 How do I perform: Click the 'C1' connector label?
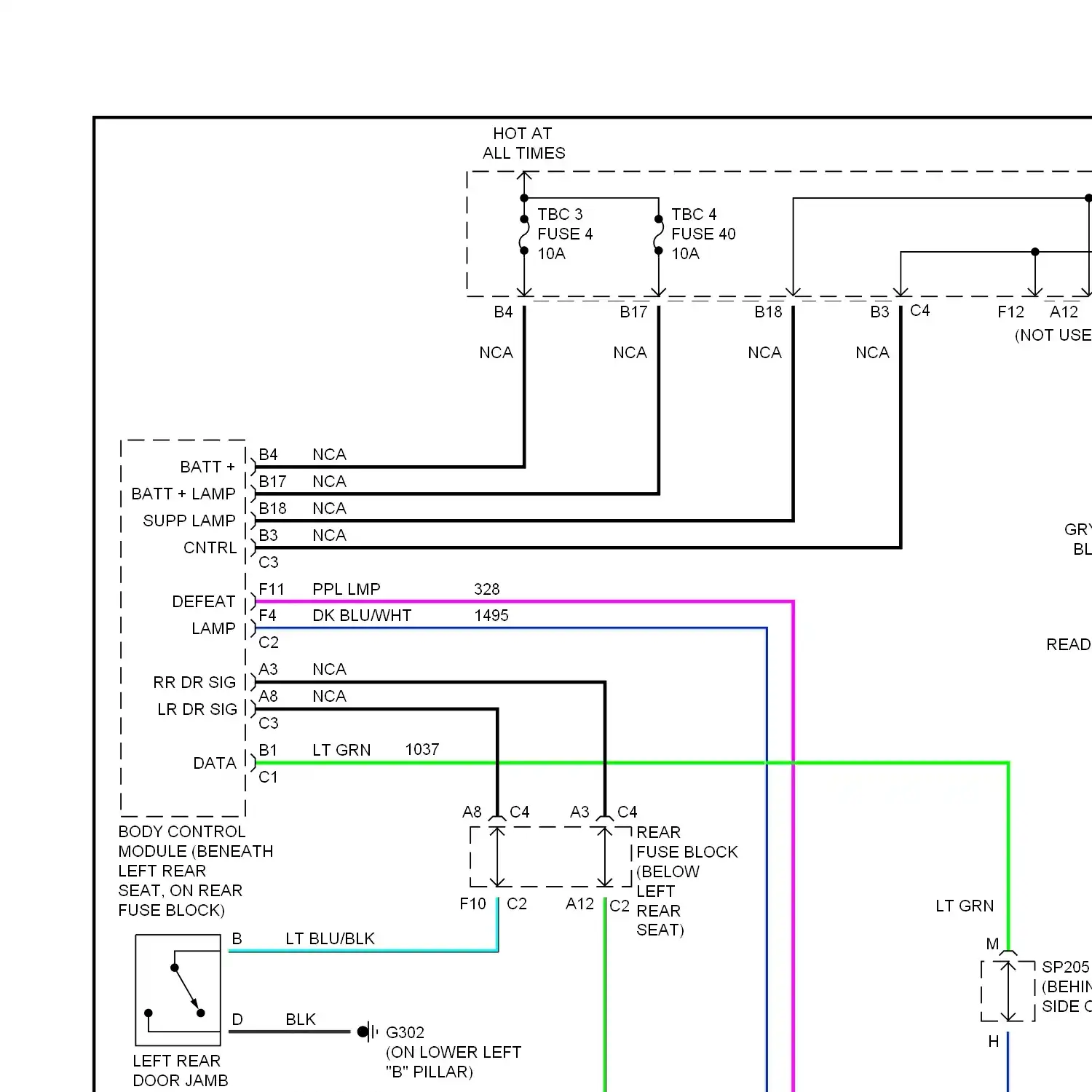[x=268, y=777]
